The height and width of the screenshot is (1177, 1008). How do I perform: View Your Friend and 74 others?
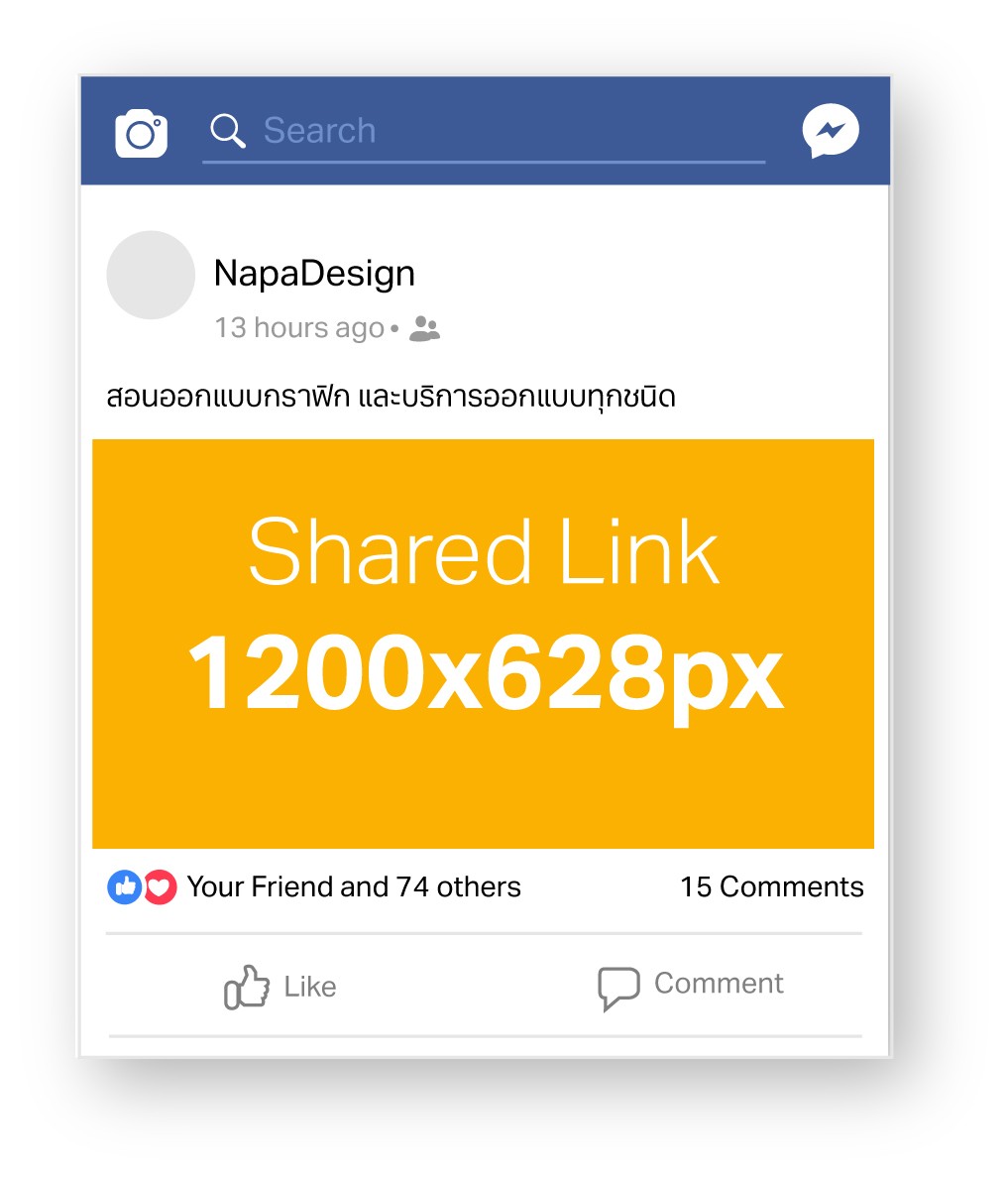354,886
